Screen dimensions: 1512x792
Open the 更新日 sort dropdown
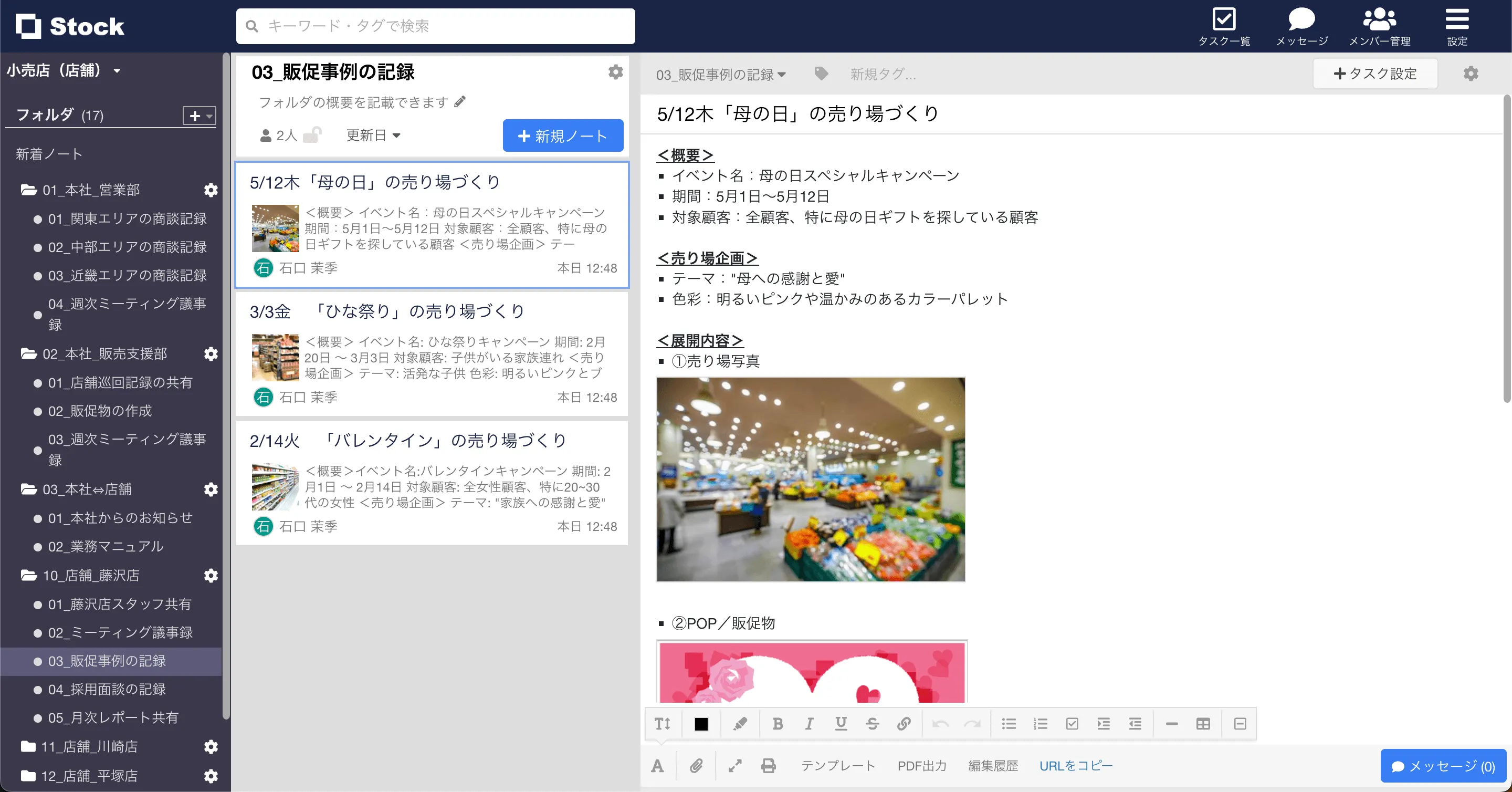coord(373,135)
